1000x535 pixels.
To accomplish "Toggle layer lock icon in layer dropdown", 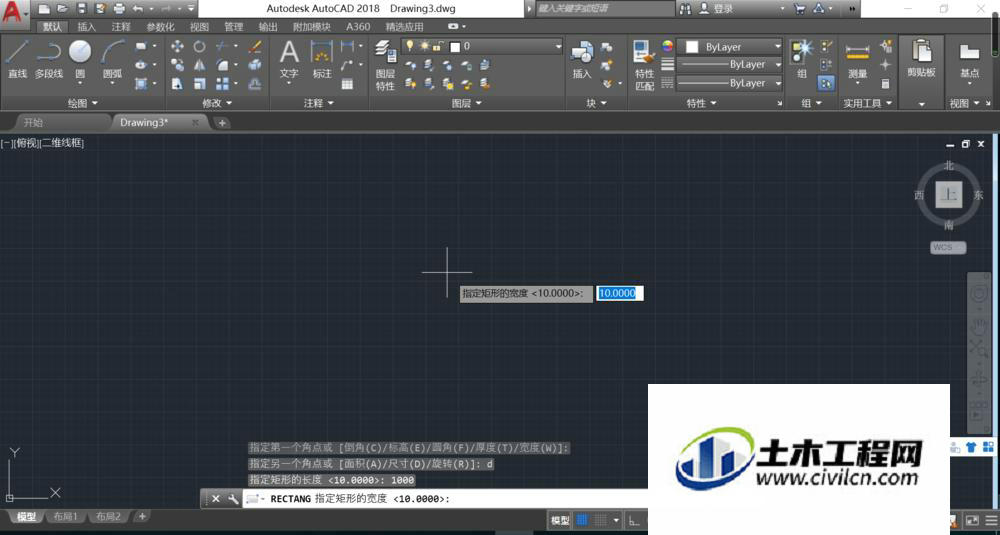I will (438, 46).
